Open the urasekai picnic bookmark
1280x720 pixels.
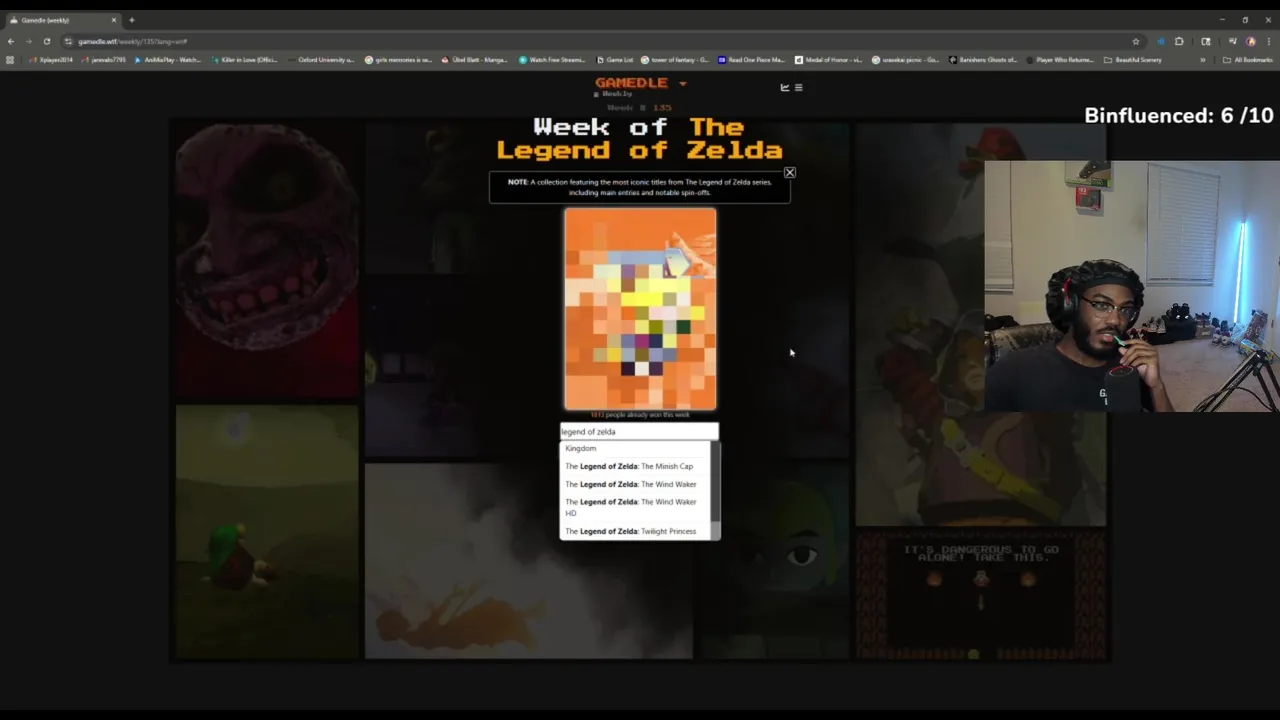pyautogui.click(x=906, y=60)
